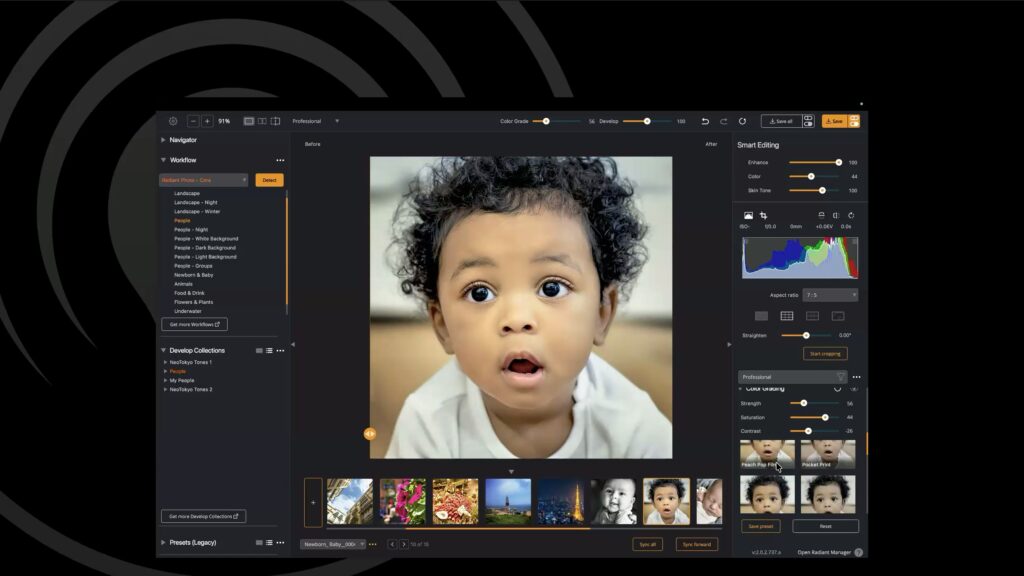Screen dimensions: 1024x576
Task: Open the Professional mode dropdown in the toolbar
Action: pos(315,121)
